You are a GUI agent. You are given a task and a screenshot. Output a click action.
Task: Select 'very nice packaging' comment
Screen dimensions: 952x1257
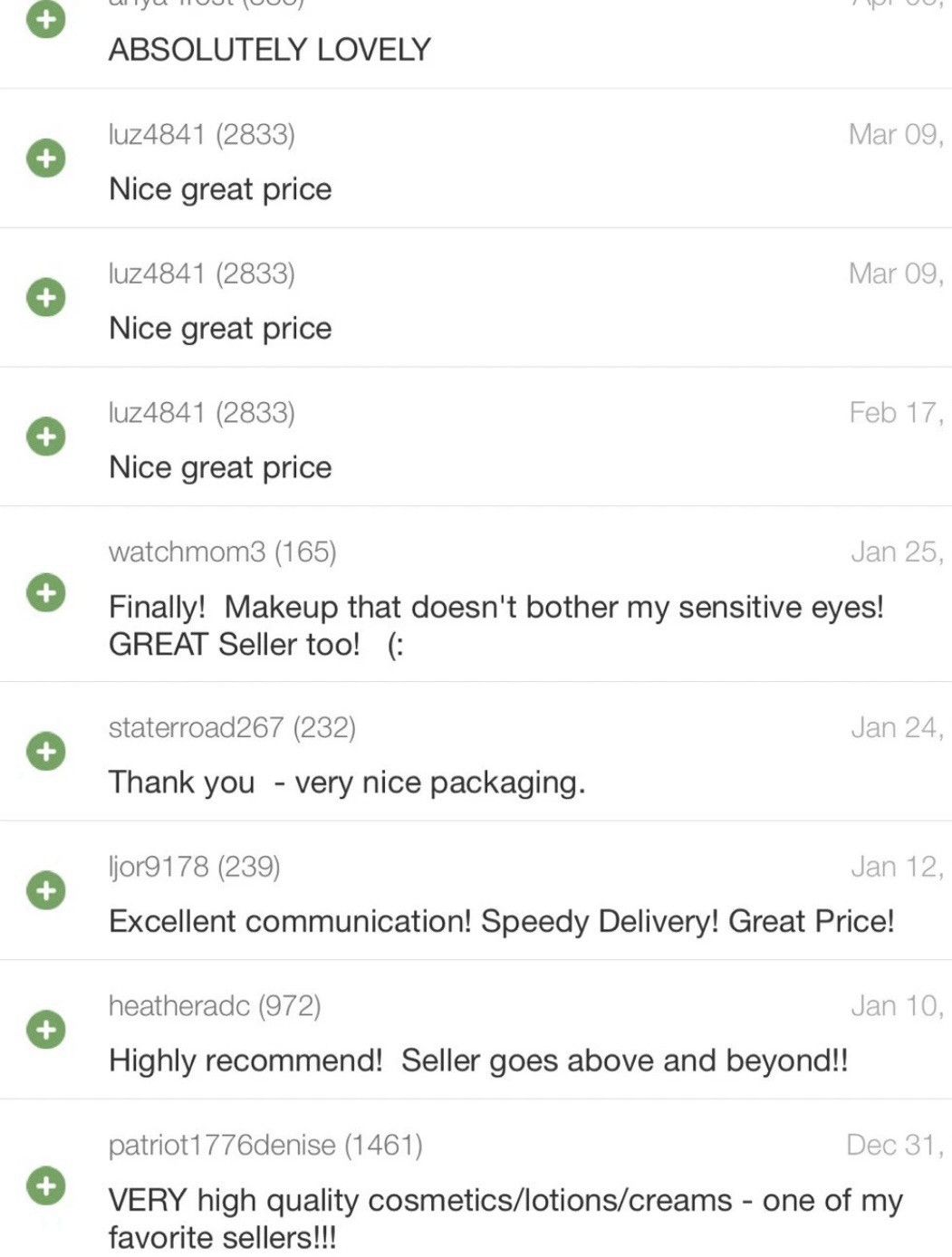click(x=347, y=782)
